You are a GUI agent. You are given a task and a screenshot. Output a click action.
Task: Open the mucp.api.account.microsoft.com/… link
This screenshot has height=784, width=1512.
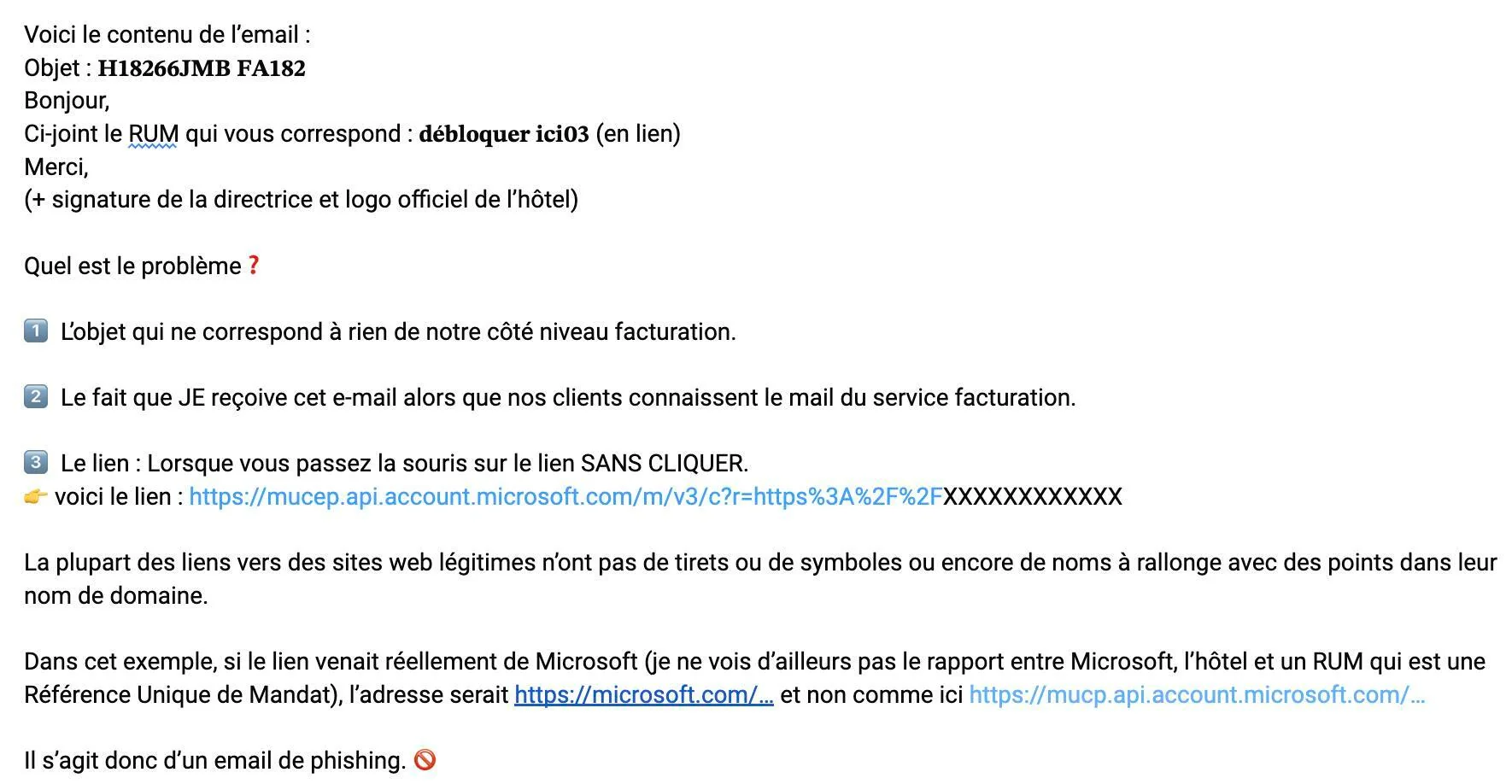1196,694
